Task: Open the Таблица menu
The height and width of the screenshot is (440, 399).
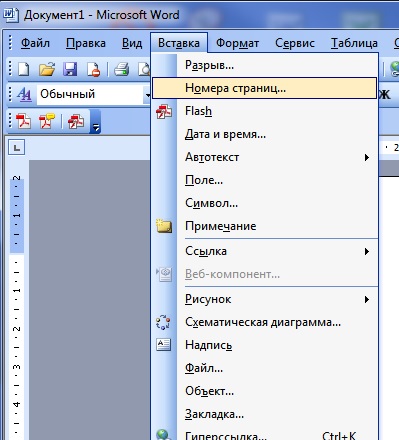Action: [x=354, y=43]
